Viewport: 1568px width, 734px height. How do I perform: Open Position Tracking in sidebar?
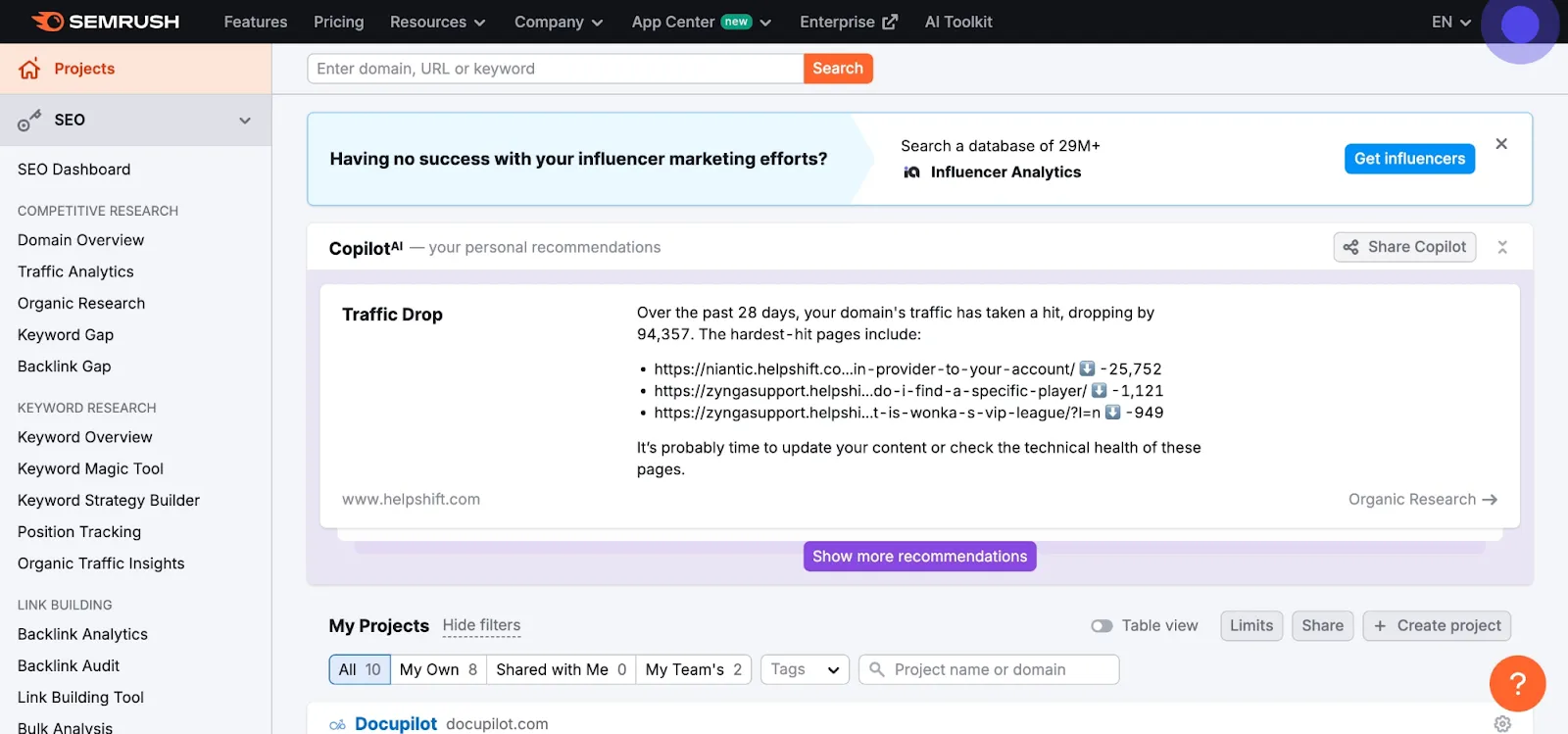(79, 532)
